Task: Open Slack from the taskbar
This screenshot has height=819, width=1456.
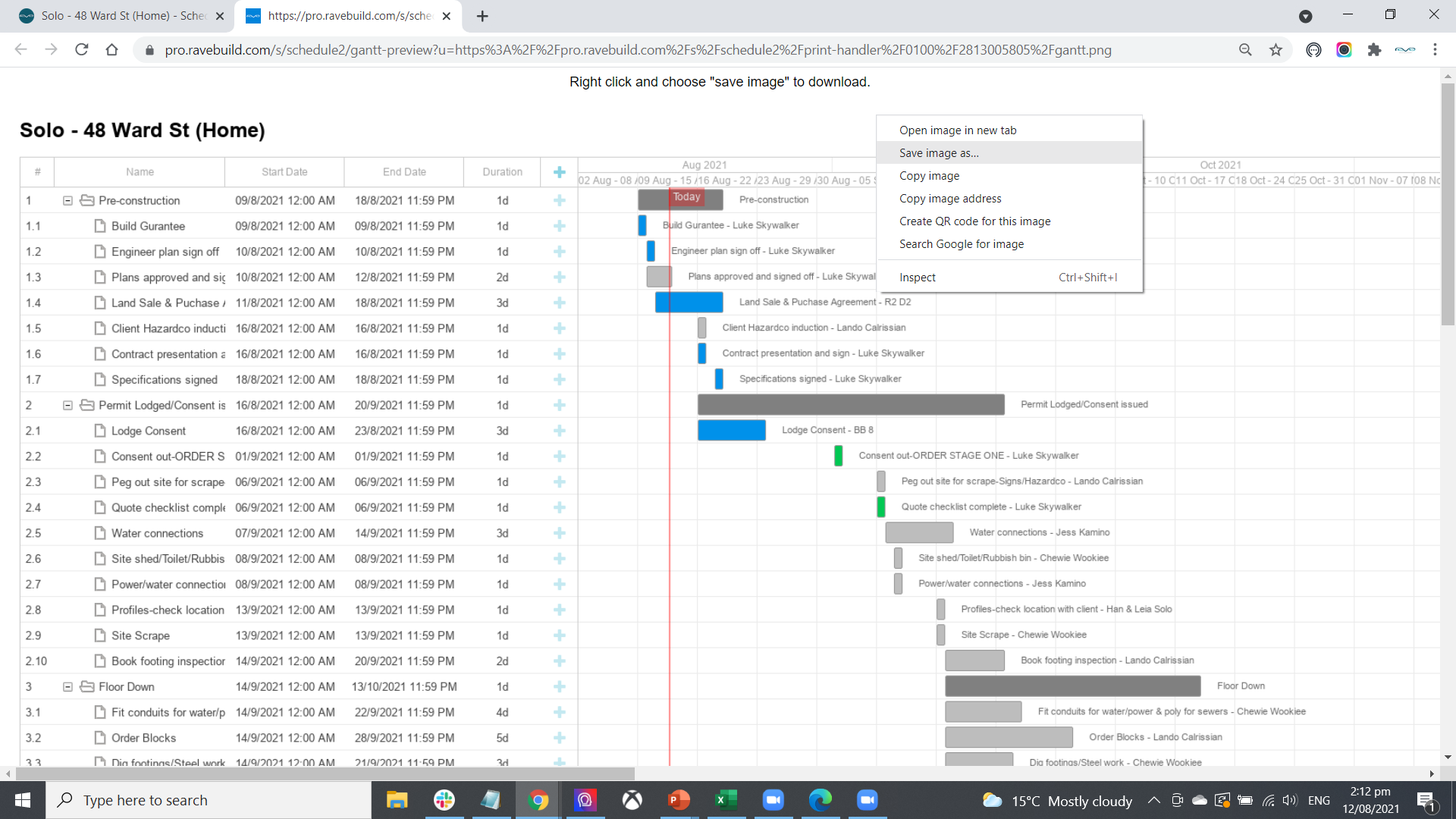Action: coord(444,800)
